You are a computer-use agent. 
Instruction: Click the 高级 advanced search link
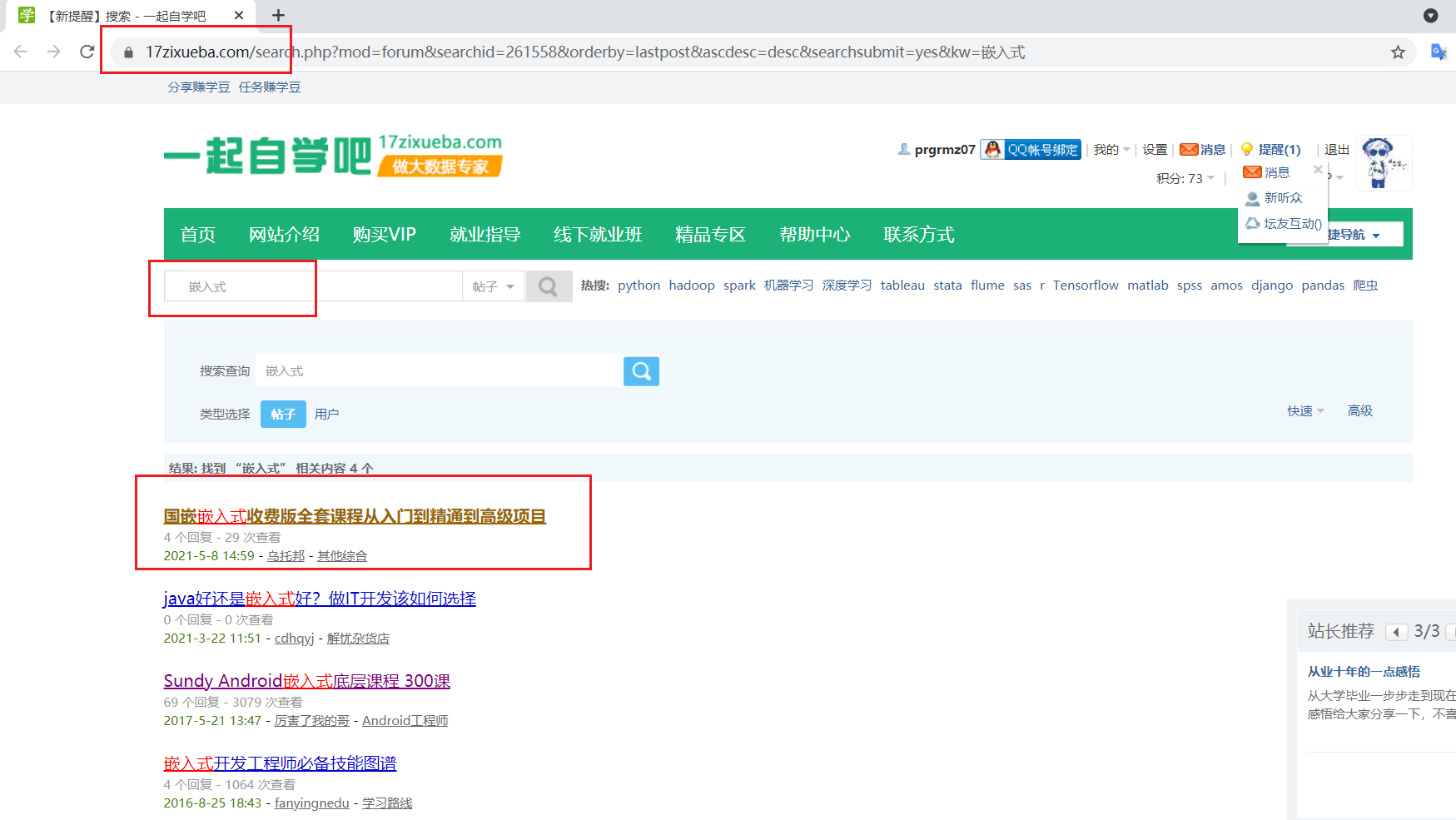pos(1360,411)
